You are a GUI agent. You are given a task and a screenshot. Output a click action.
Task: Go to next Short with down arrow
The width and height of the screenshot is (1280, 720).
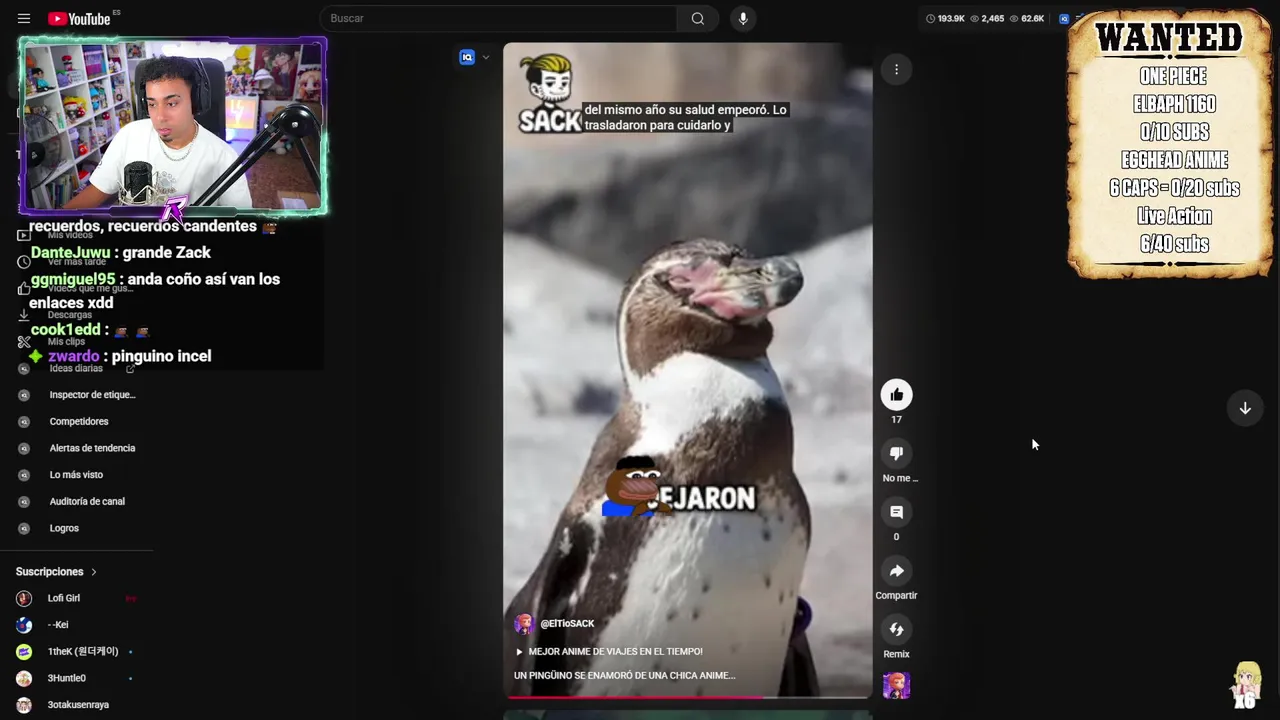pos(1245,408)
